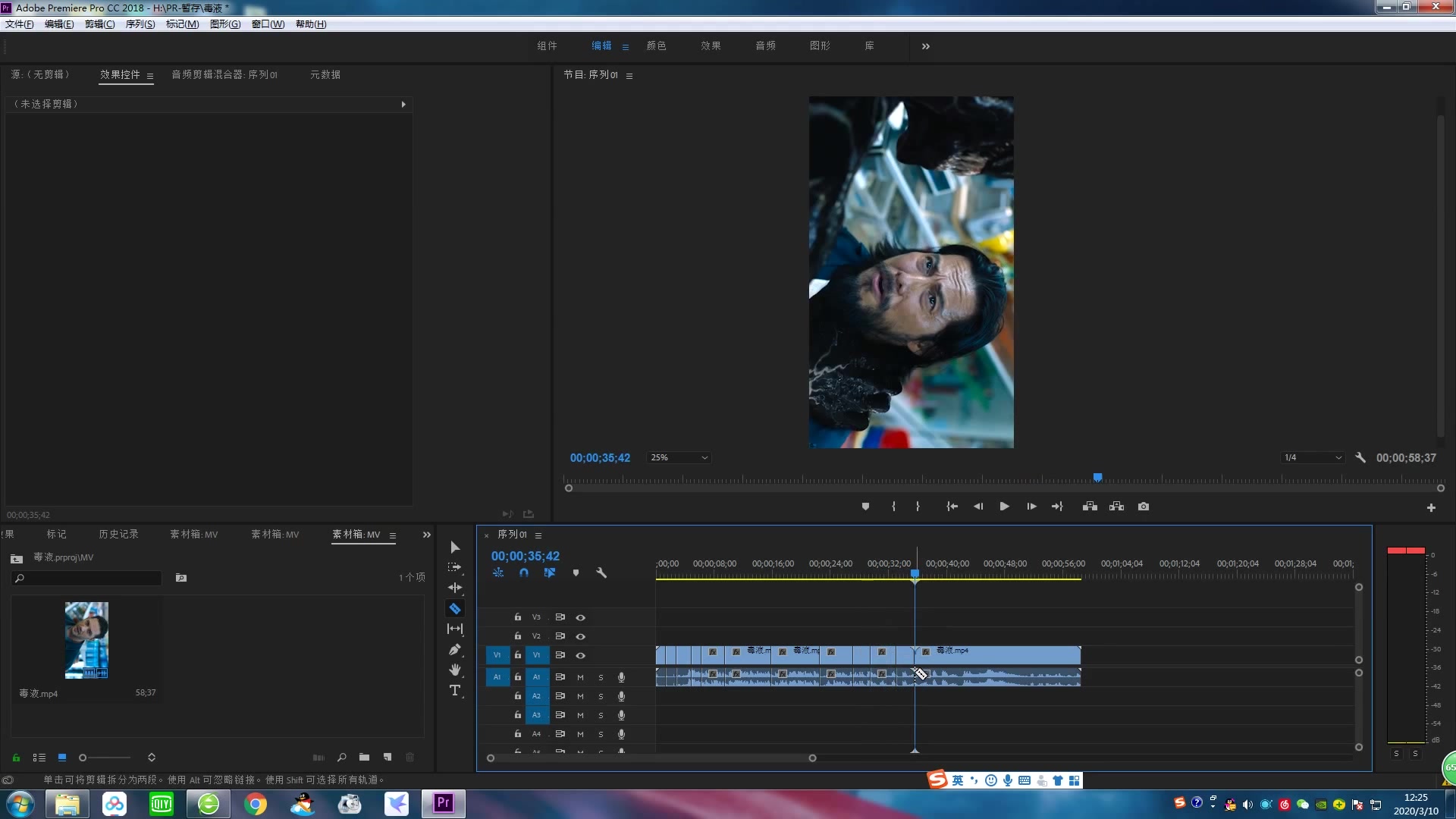Open the 序列(S) menu
Viewport: 1456px width, 819px height.
(x=140, y=24)
